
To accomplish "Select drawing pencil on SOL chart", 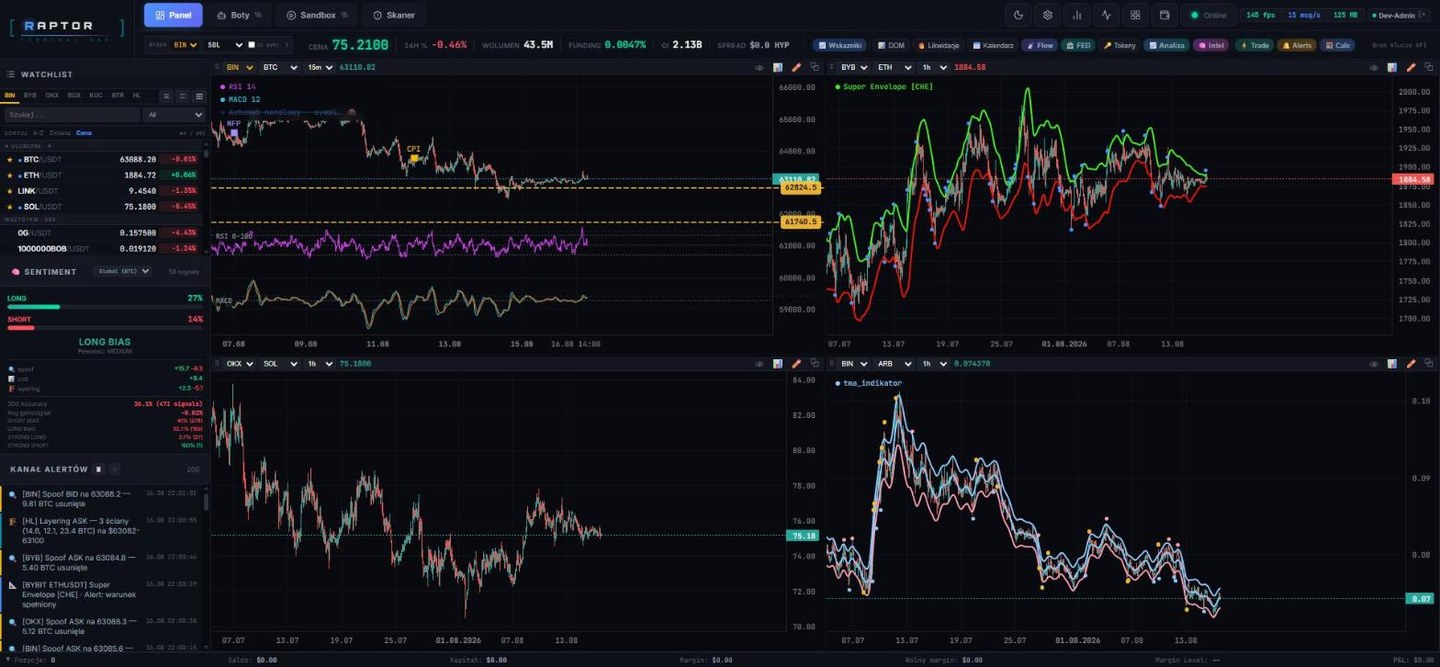I will 797,364.
